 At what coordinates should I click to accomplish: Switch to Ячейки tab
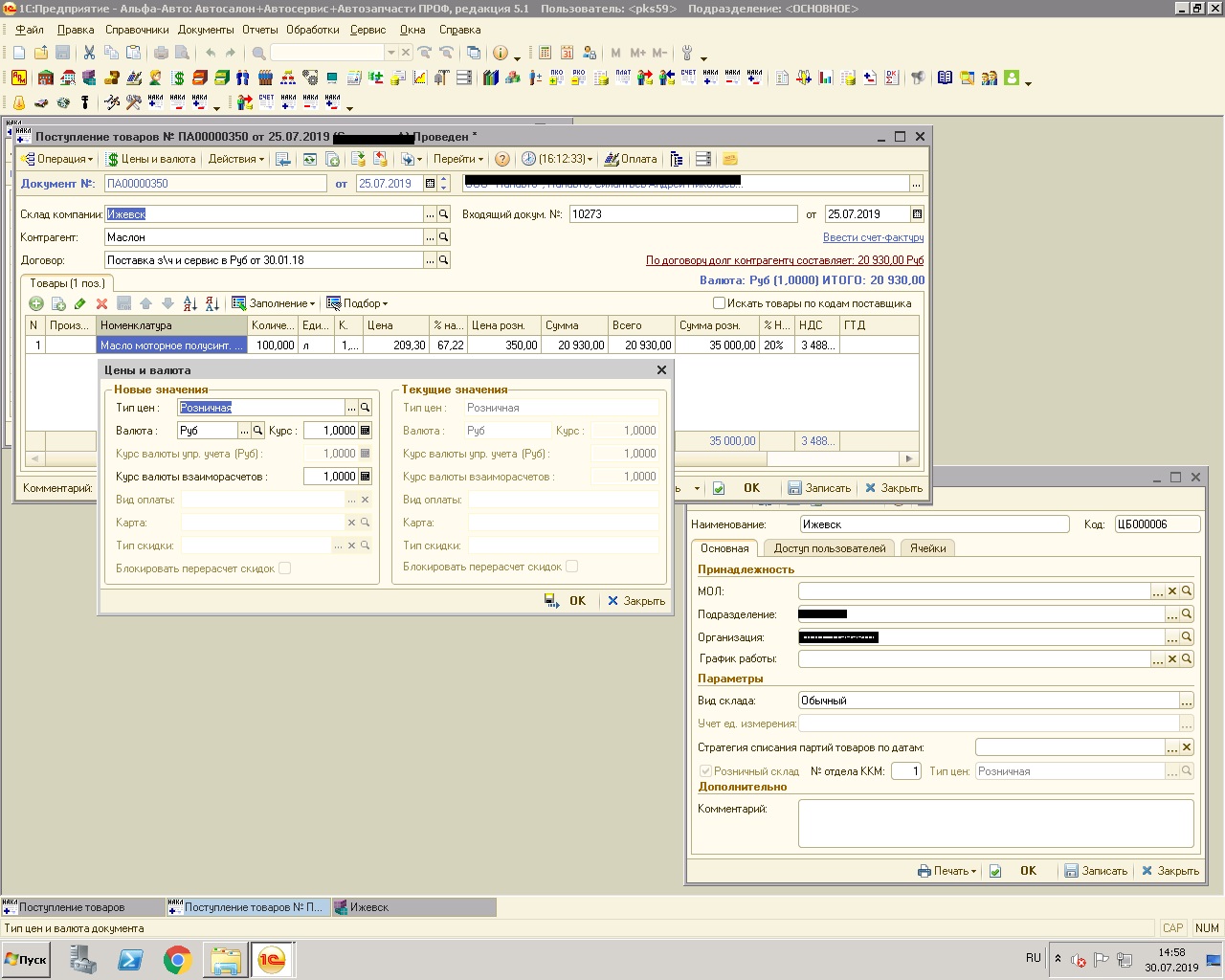[927, 548]
